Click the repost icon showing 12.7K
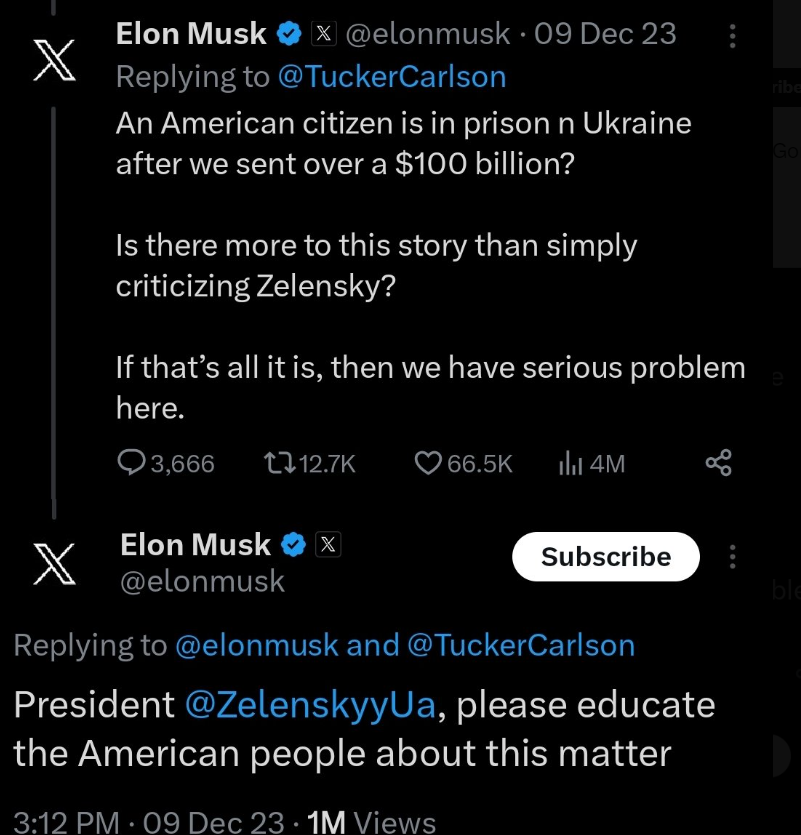 pyautogui.click(x=276, y=463)
